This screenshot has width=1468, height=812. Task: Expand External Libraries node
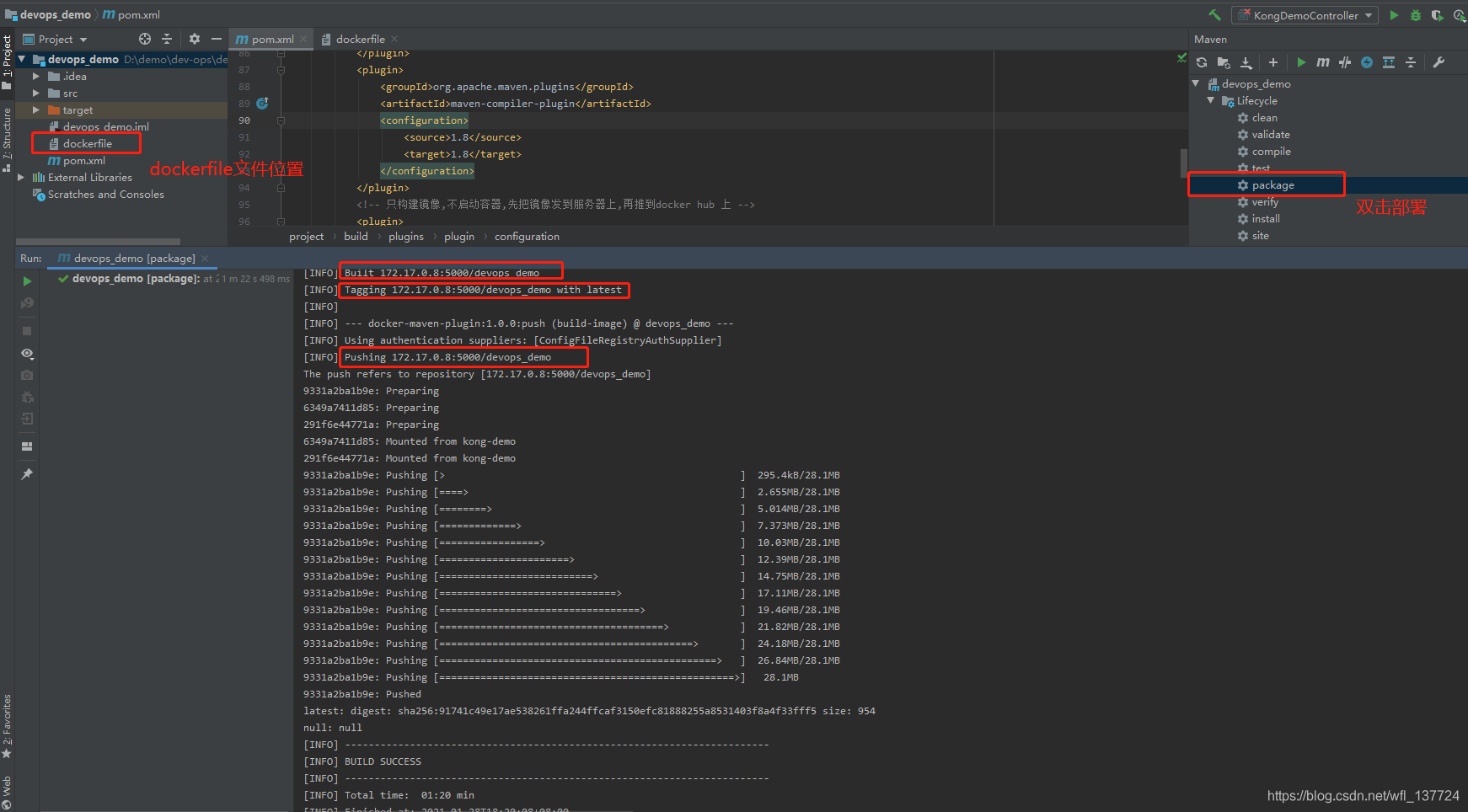[x=21, y=177]
